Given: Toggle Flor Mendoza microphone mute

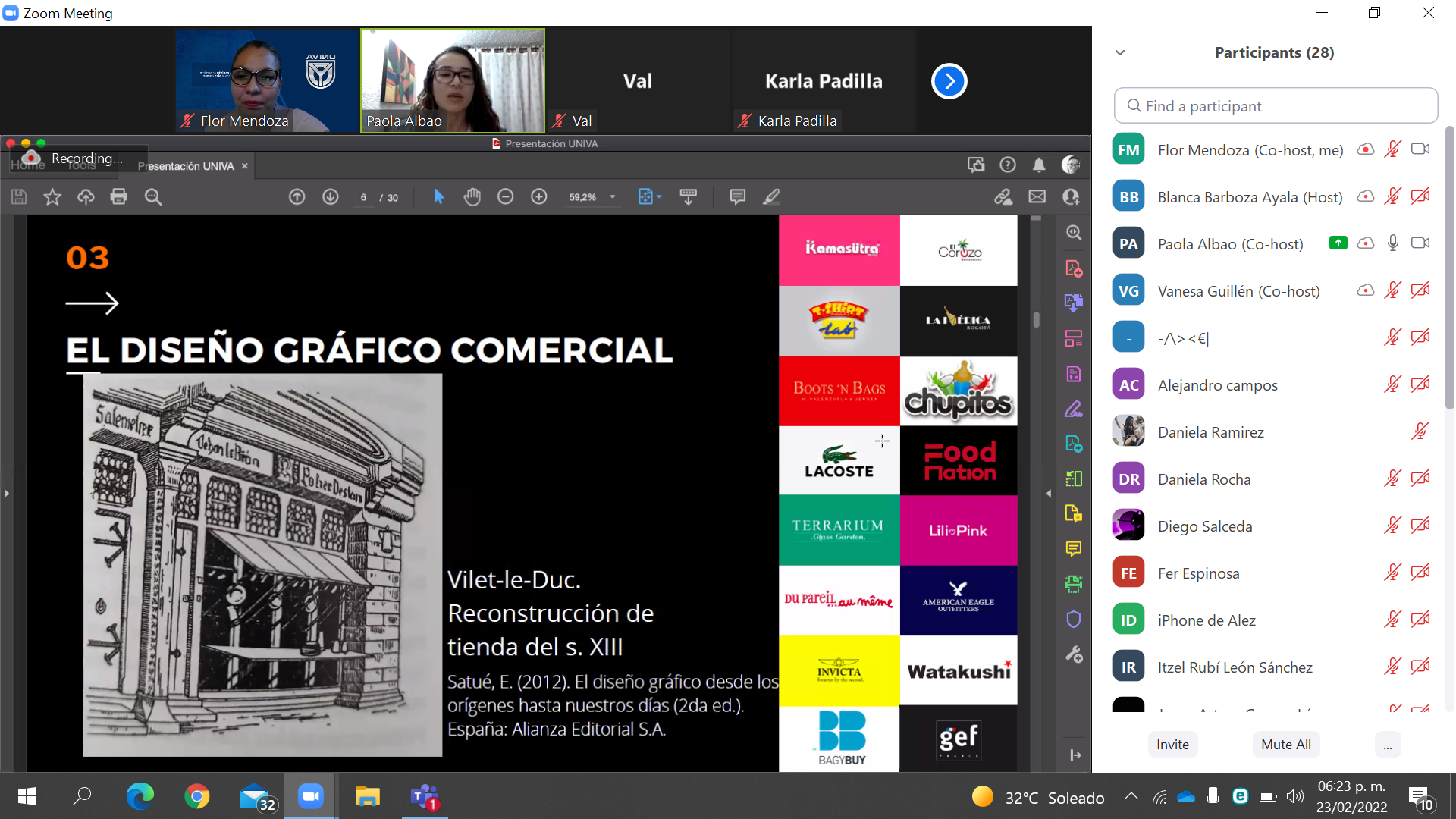Looking at the screenshot, I should (1392, 149).
